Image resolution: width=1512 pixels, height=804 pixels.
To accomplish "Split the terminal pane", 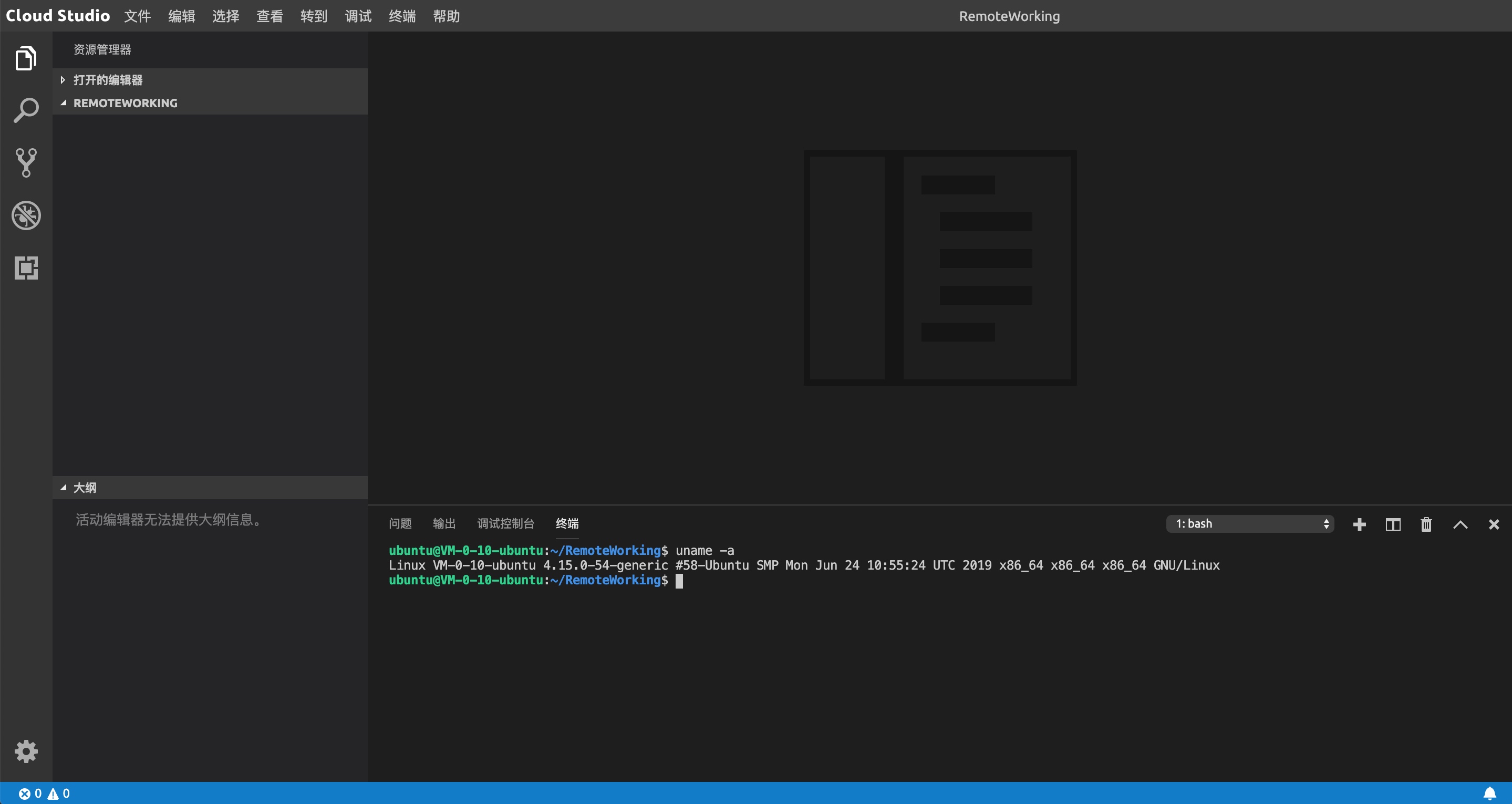I will point(1393,524).
